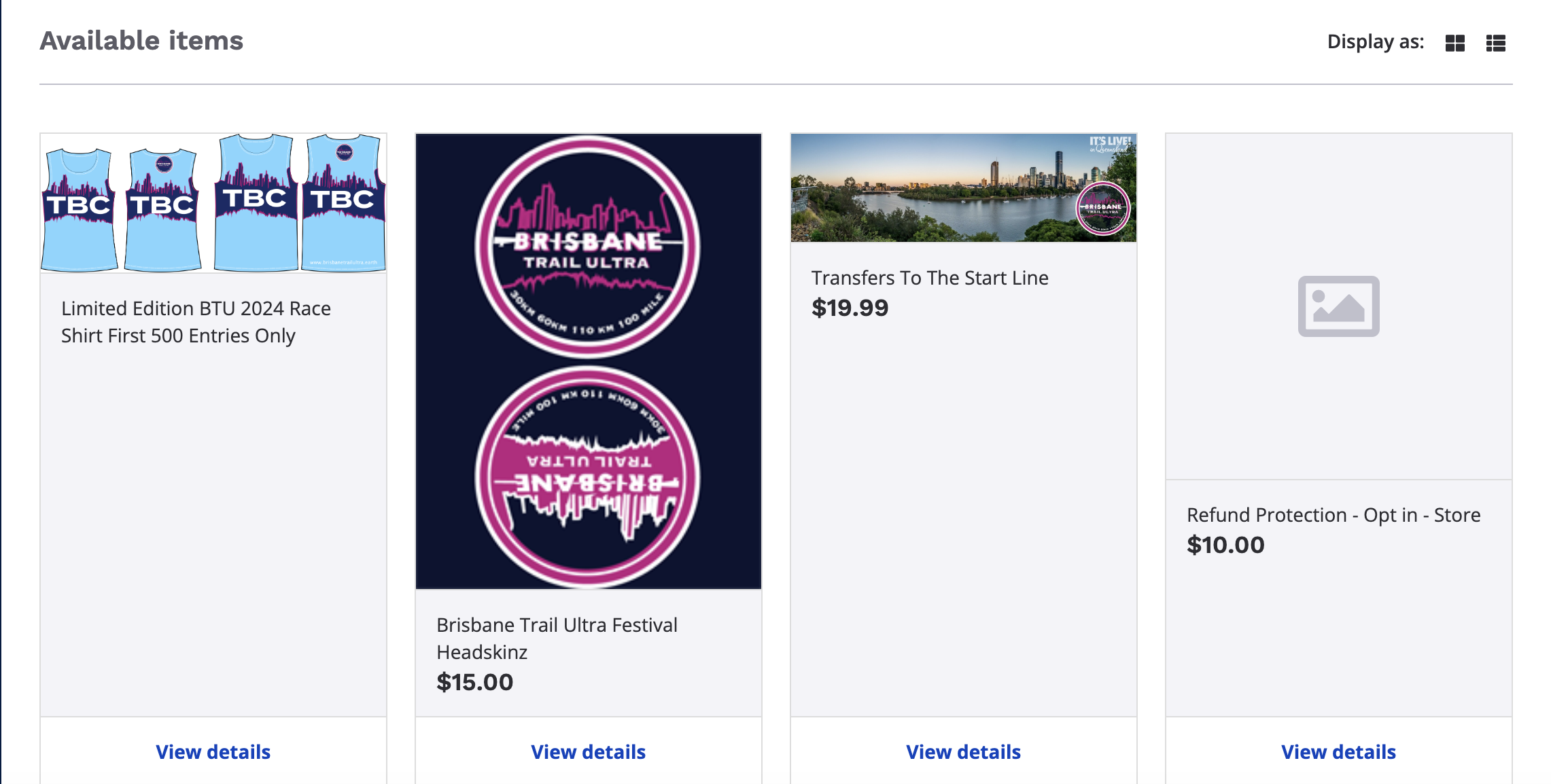Click the $15.00 Headskinz price
The height and width of the screenshot is (784, 1551).
pyautogui.click(x=474, y=682)
